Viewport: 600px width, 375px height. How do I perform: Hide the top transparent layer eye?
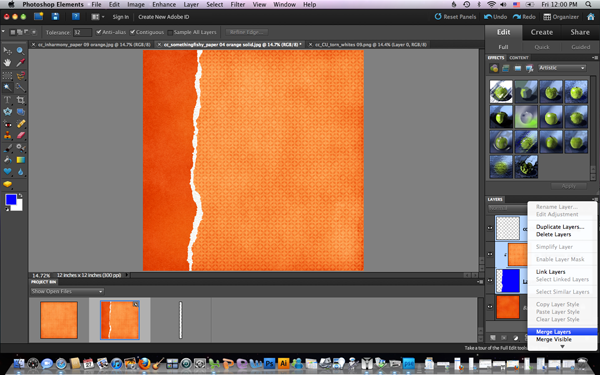pyautogui.click(x=490, y=228)
